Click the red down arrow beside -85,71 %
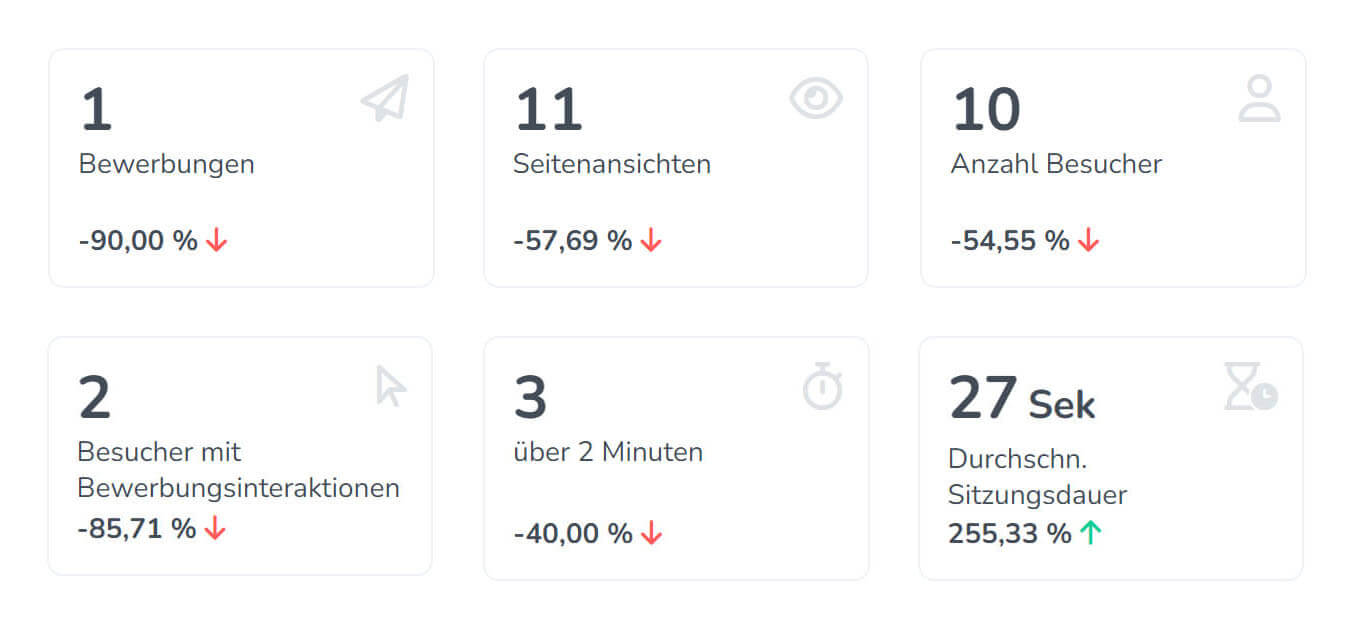Screen dimensions: 1356x627 pos(215,529)
